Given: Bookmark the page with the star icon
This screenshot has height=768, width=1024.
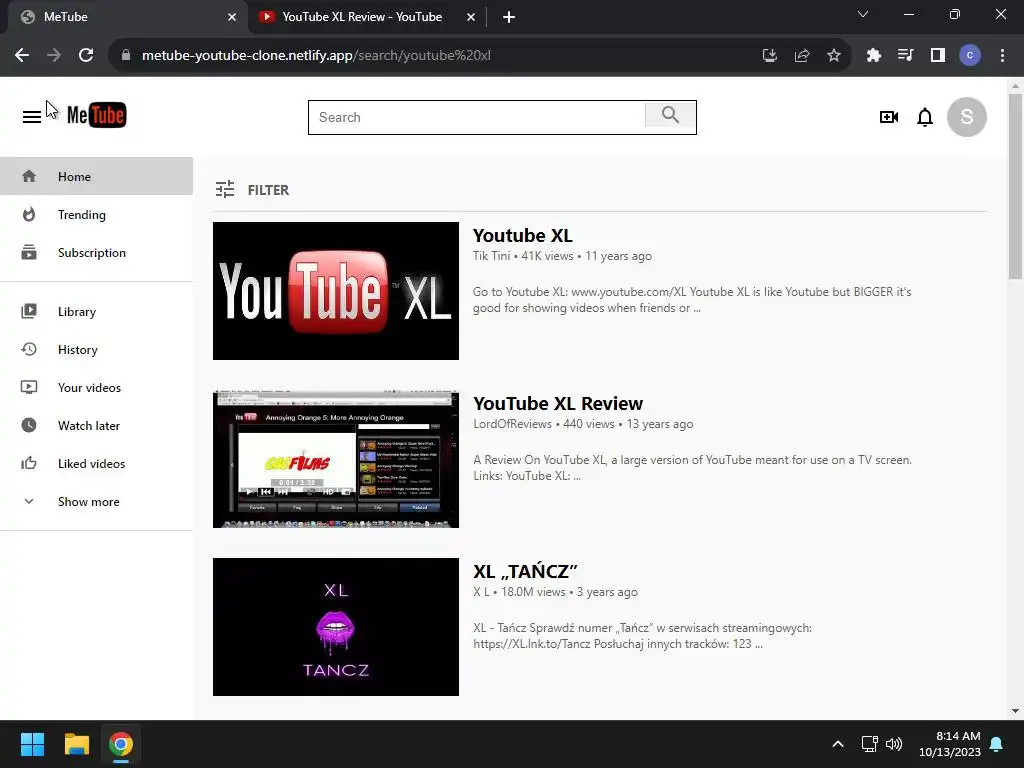Looking at the screenshot, I should (x=834, y=56).
